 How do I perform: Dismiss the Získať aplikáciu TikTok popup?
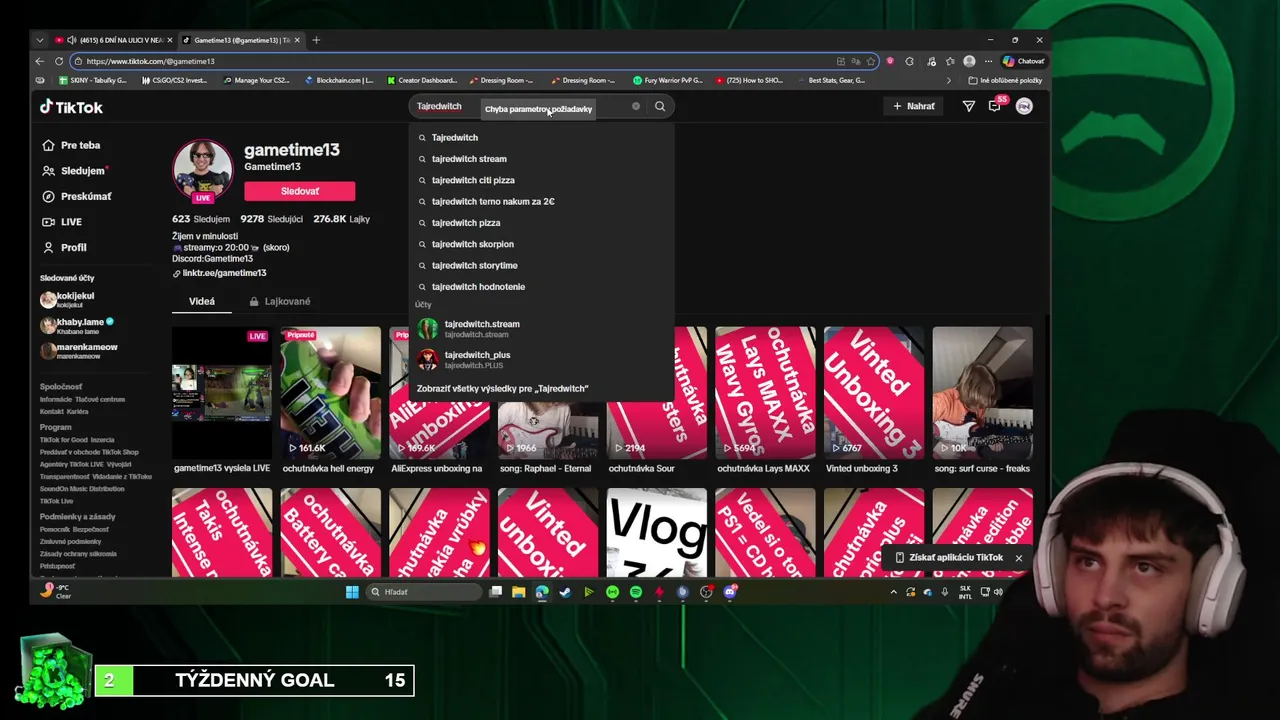[1019, 558]
